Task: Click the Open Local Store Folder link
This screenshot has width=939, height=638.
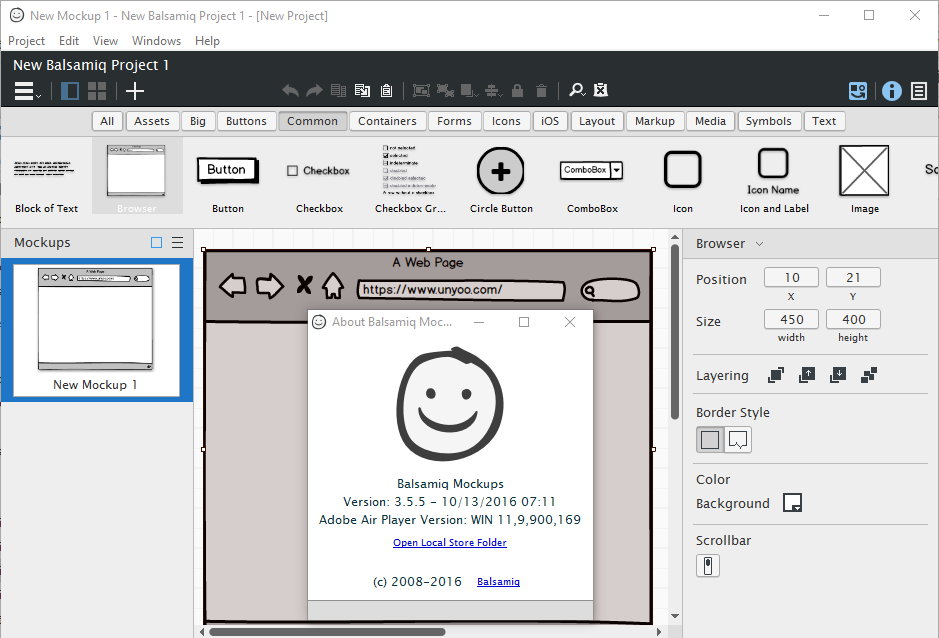Action: coord(449,543)
